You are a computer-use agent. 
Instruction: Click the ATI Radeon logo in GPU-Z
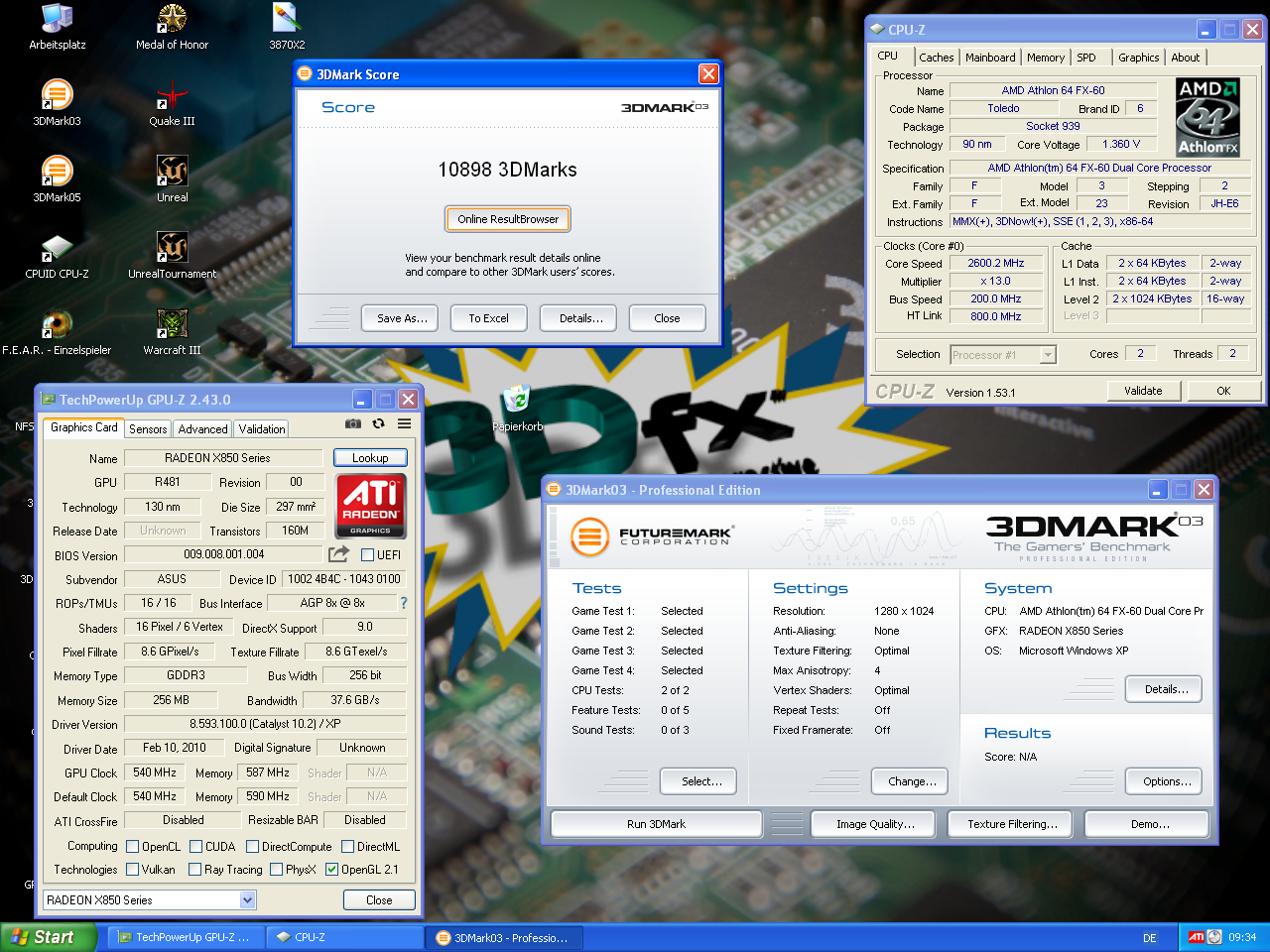(370, 506)
